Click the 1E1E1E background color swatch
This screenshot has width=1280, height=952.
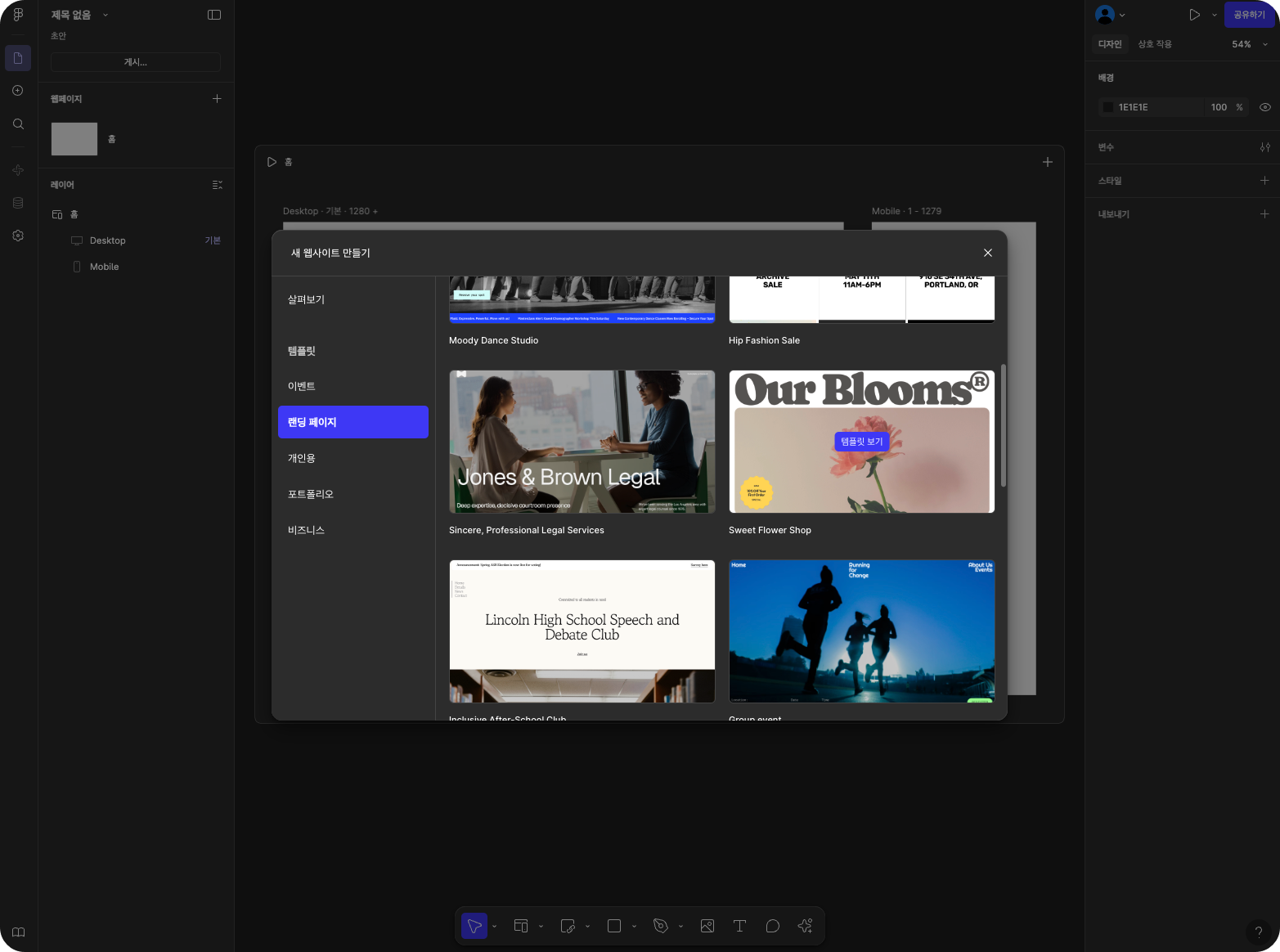coord(1108,107)
